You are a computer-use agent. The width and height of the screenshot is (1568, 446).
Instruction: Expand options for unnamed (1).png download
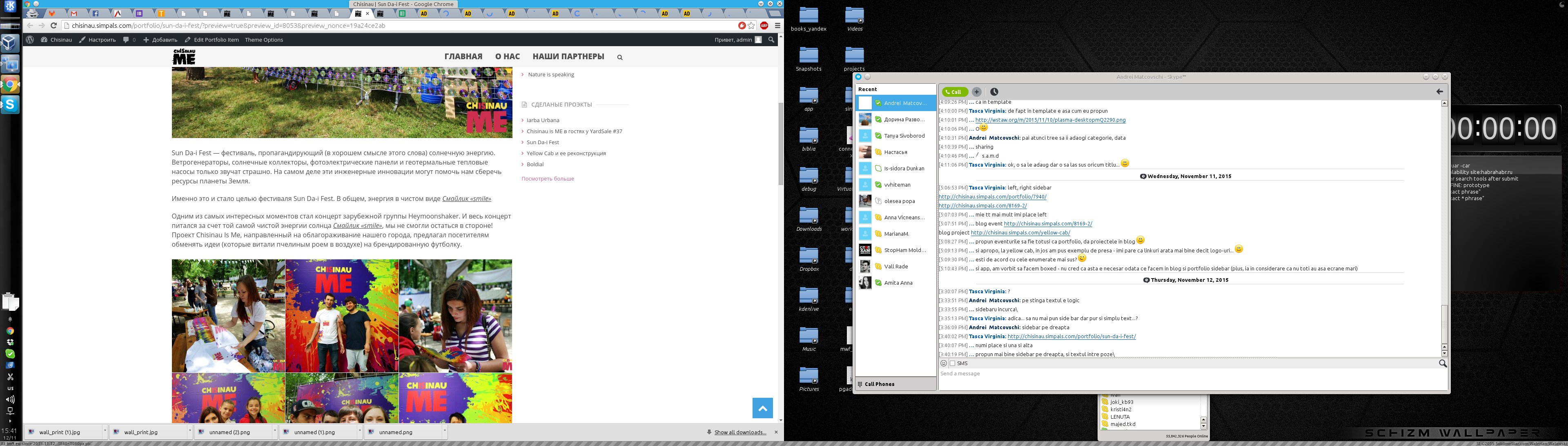click(360, 431)
